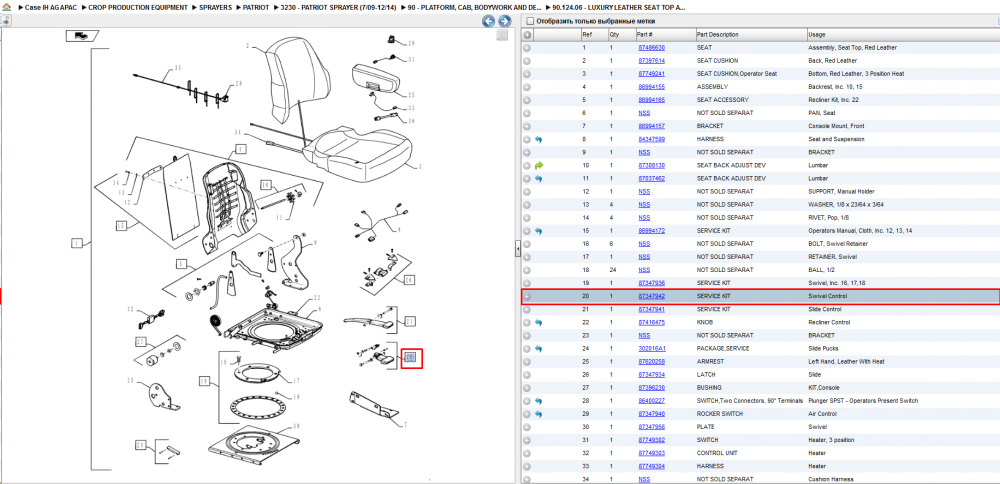
Task: Select 'Recliner Kit, Inc. 22' cell
Action: tap(836, 100)
